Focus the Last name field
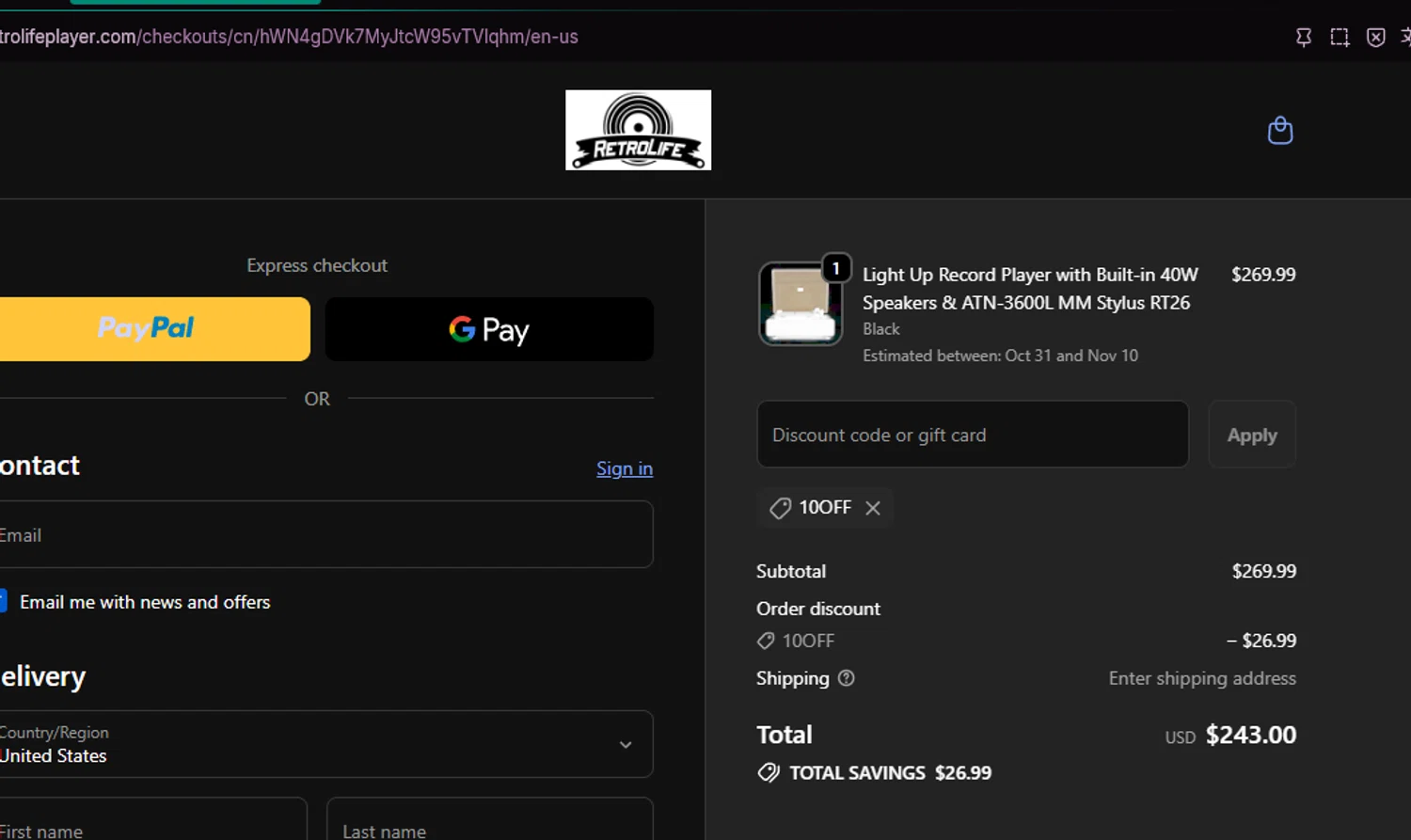1411x840 pixels. [x=490, y=818]
